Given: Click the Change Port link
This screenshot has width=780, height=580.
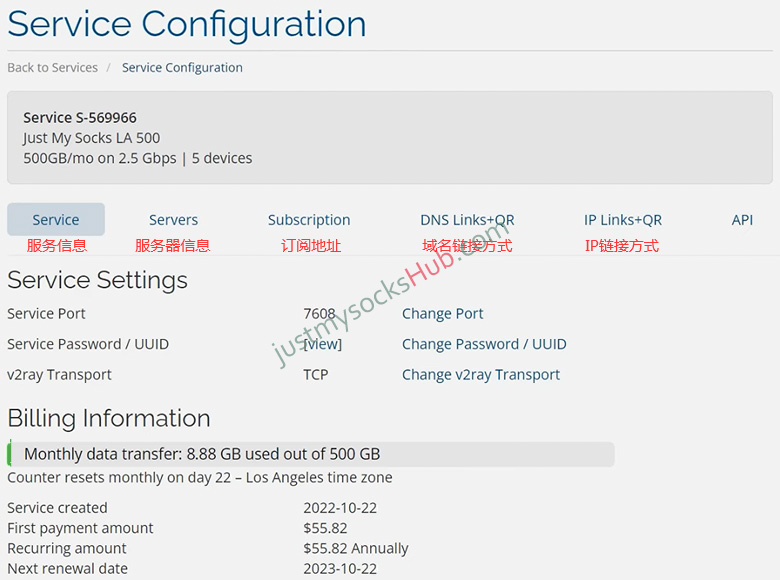Looking at the screenshot, I should point(443,314).
